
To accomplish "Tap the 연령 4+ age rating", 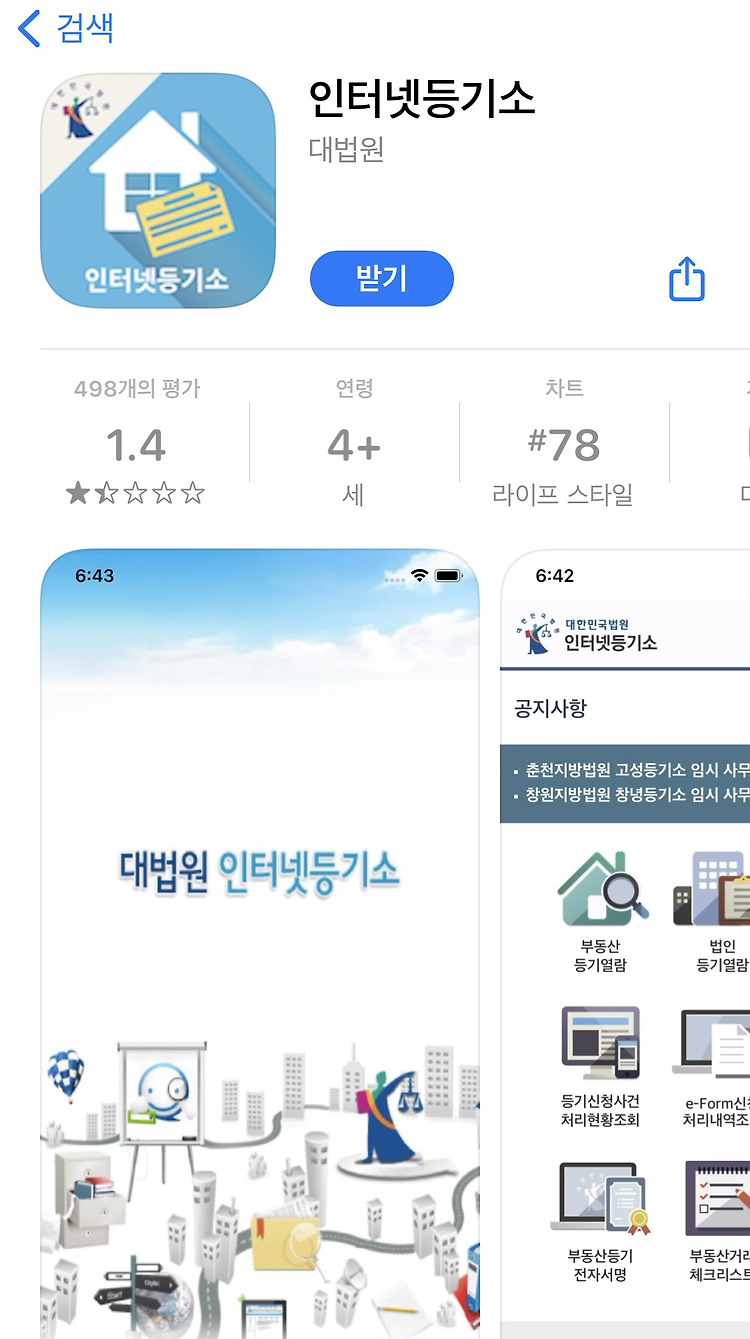I will coord(354,444).
